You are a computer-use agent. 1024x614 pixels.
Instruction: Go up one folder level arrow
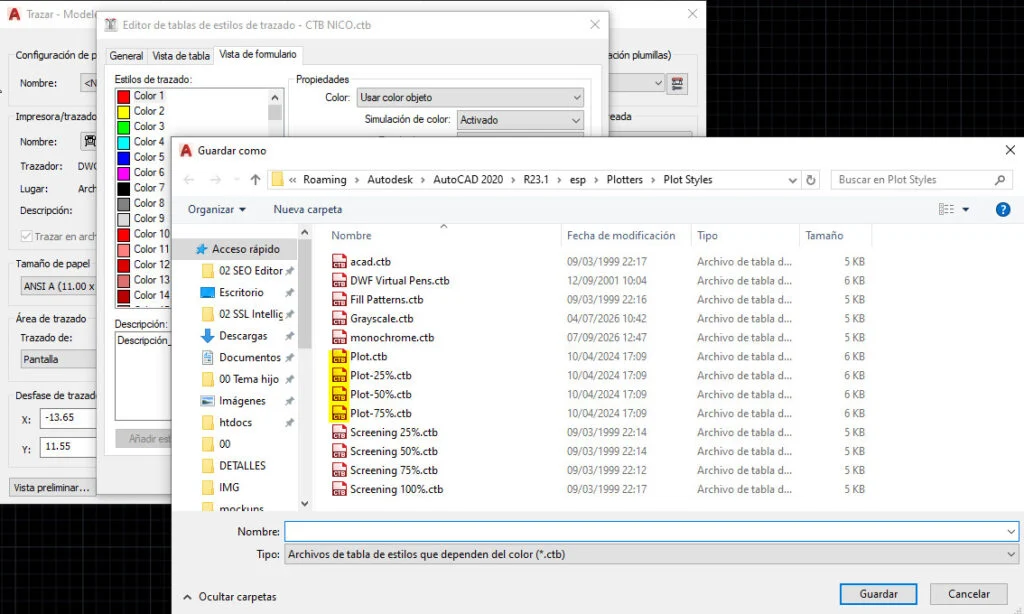(x=255, y=180)
